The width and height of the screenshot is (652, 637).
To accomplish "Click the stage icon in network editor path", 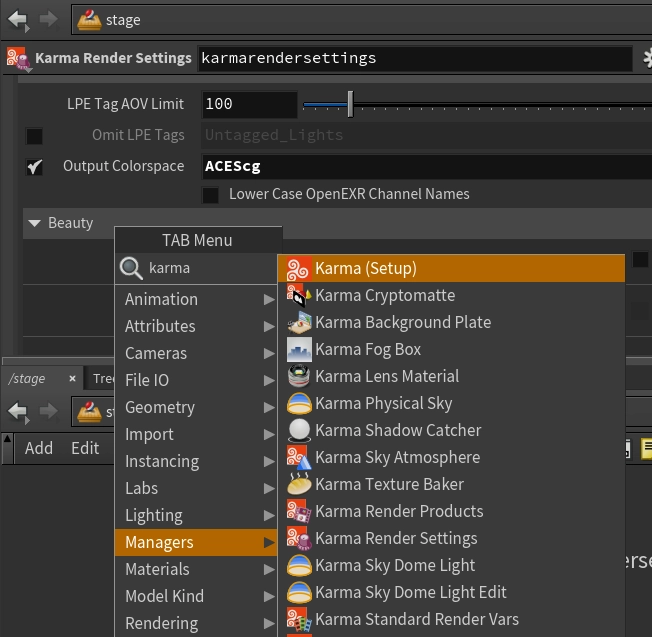I will (89, 412).
